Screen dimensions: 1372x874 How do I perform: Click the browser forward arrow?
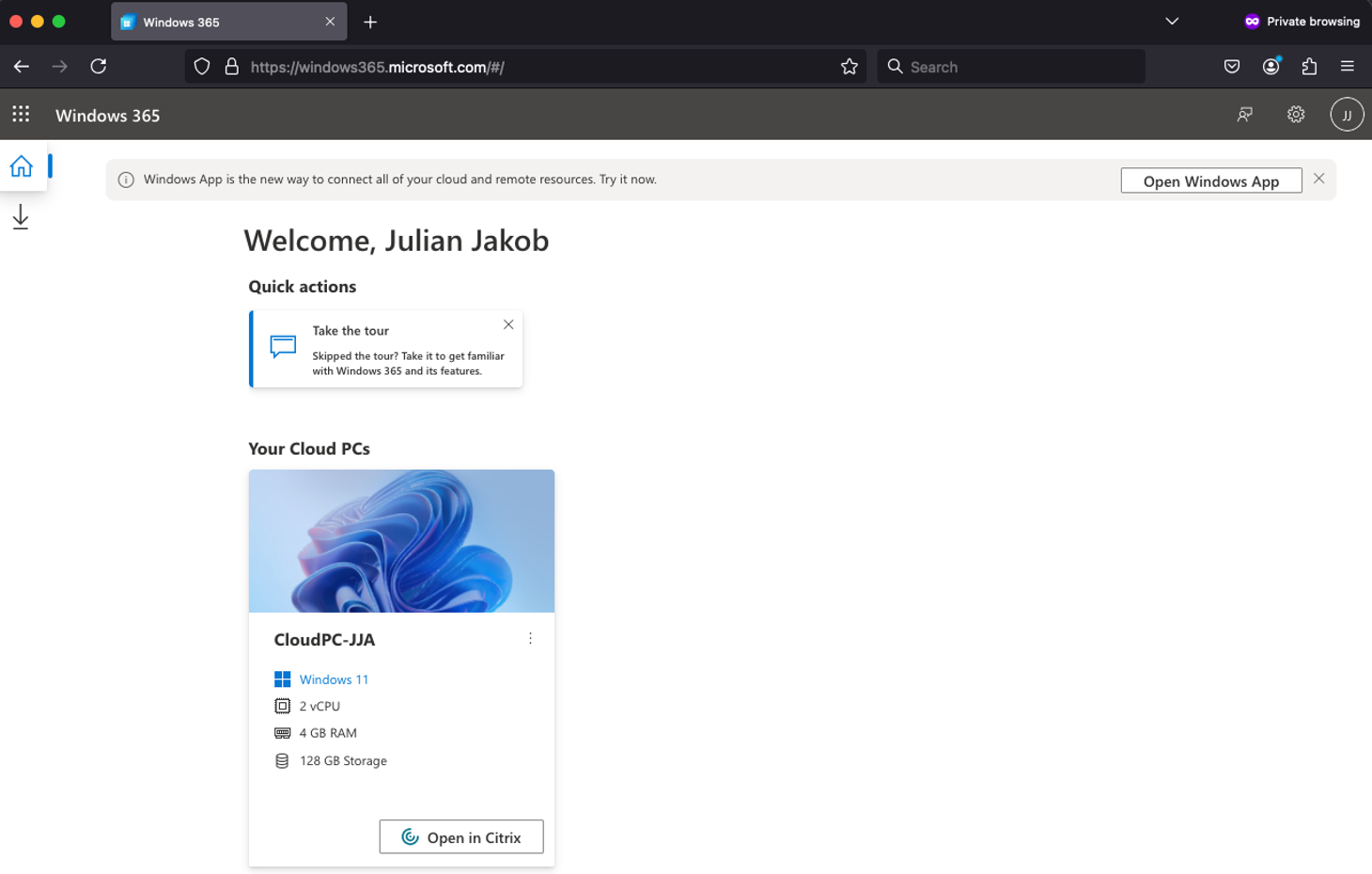pos(60,67)
